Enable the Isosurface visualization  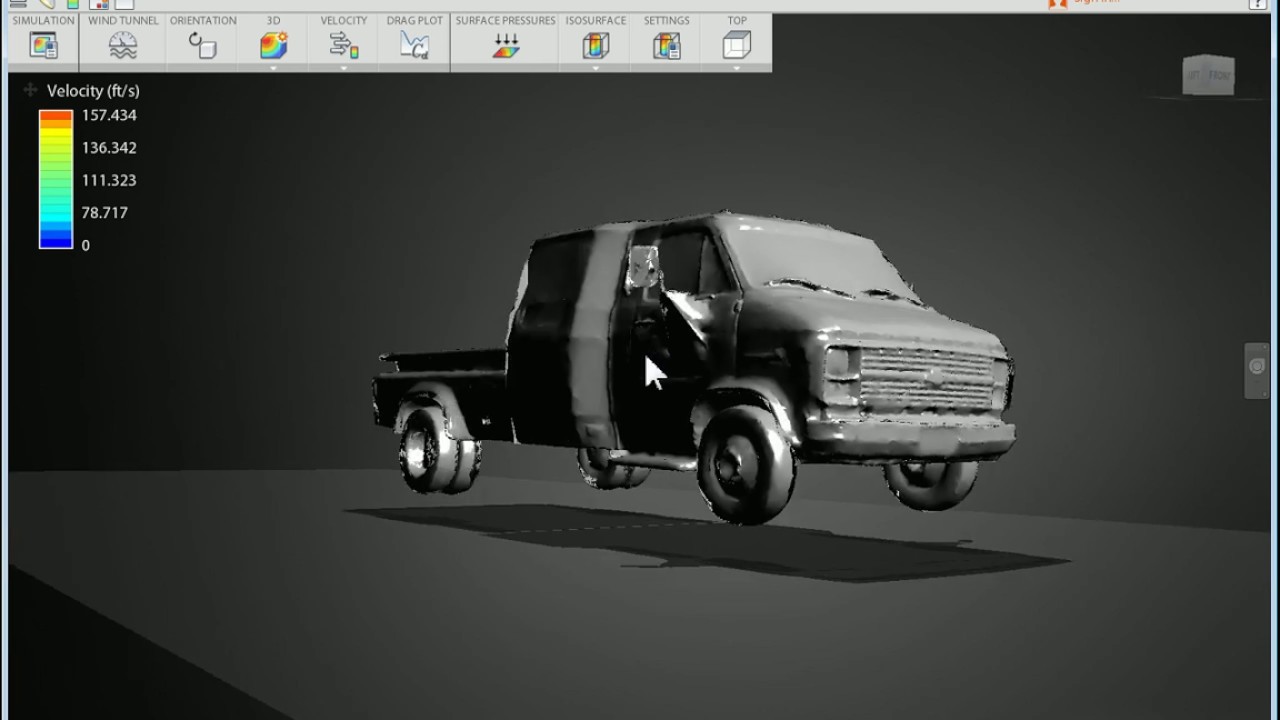[x=595, y=45]
